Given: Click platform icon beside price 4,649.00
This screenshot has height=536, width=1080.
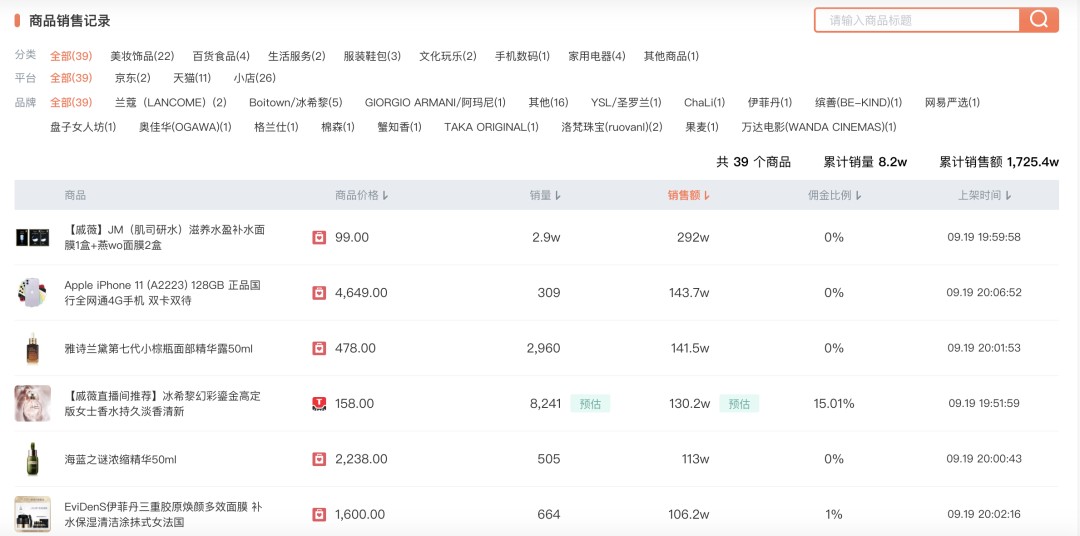Looking at the screenshot, I should [x=319, y=293].
